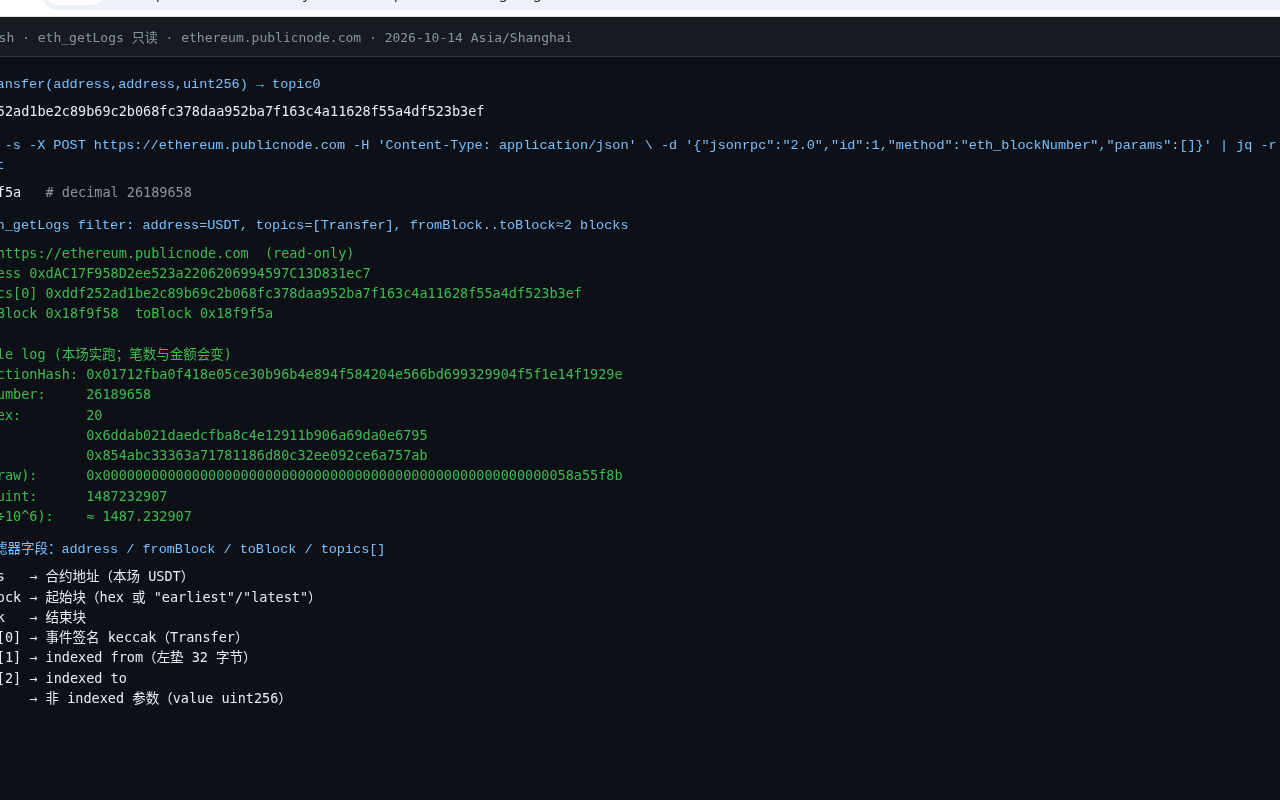Viewport: 1280px width, 800px height.
Task: Click the transactionHash value 0x01712fba…
Action: tap(354, 374)
